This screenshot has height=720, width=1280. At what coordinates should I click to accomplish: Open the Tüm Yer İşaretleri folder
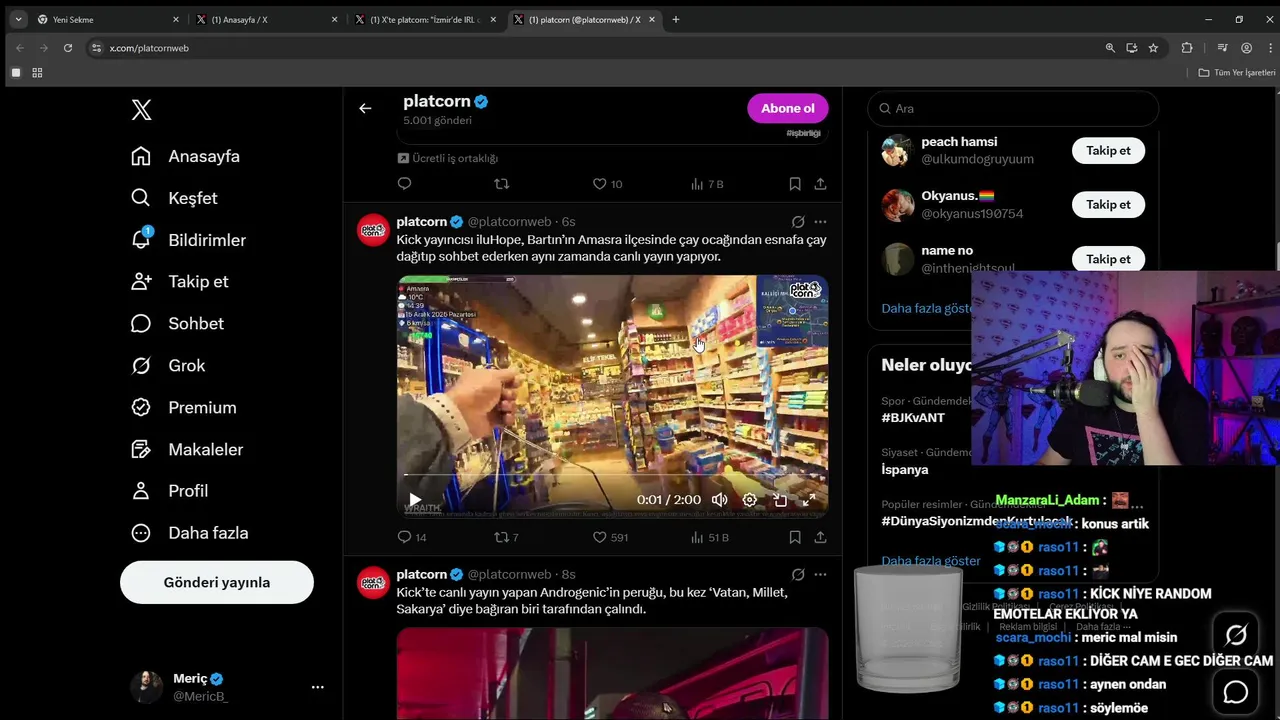1237,73
